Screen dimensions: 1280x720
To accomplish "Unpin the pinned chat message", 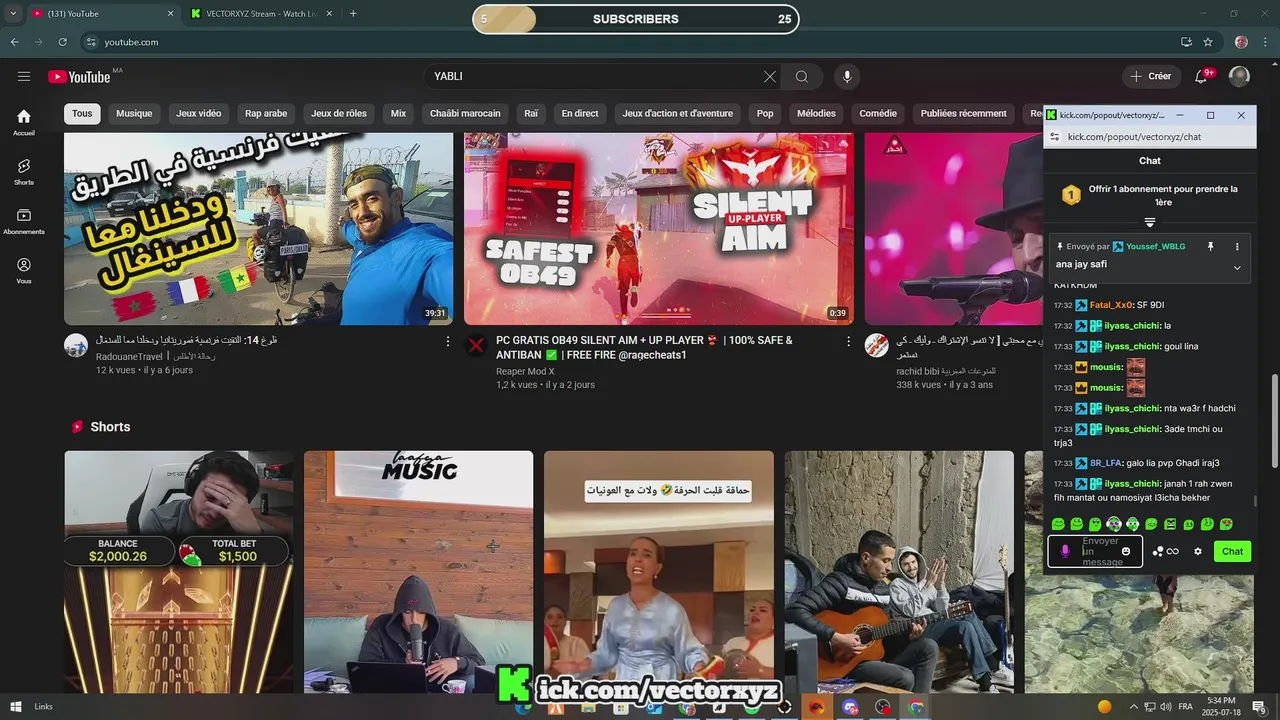I will tap(1210, 246).
